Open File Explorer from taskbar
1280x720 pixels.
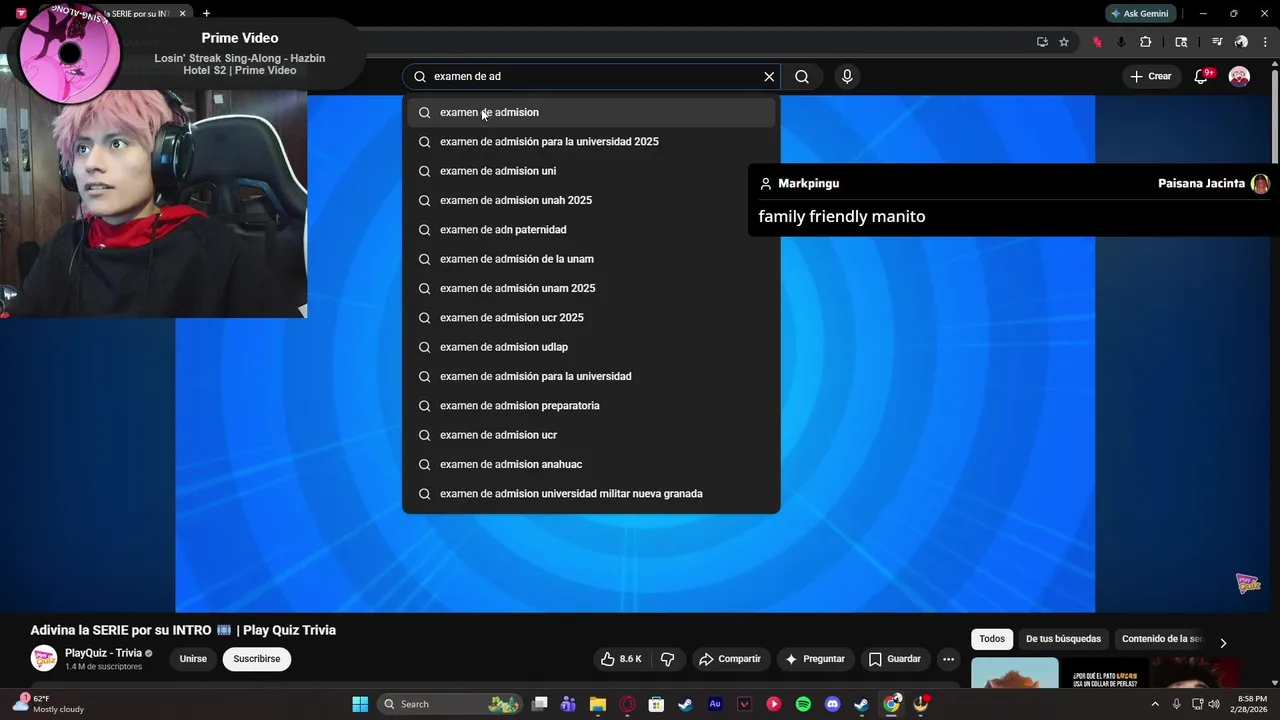pos(597,704)
